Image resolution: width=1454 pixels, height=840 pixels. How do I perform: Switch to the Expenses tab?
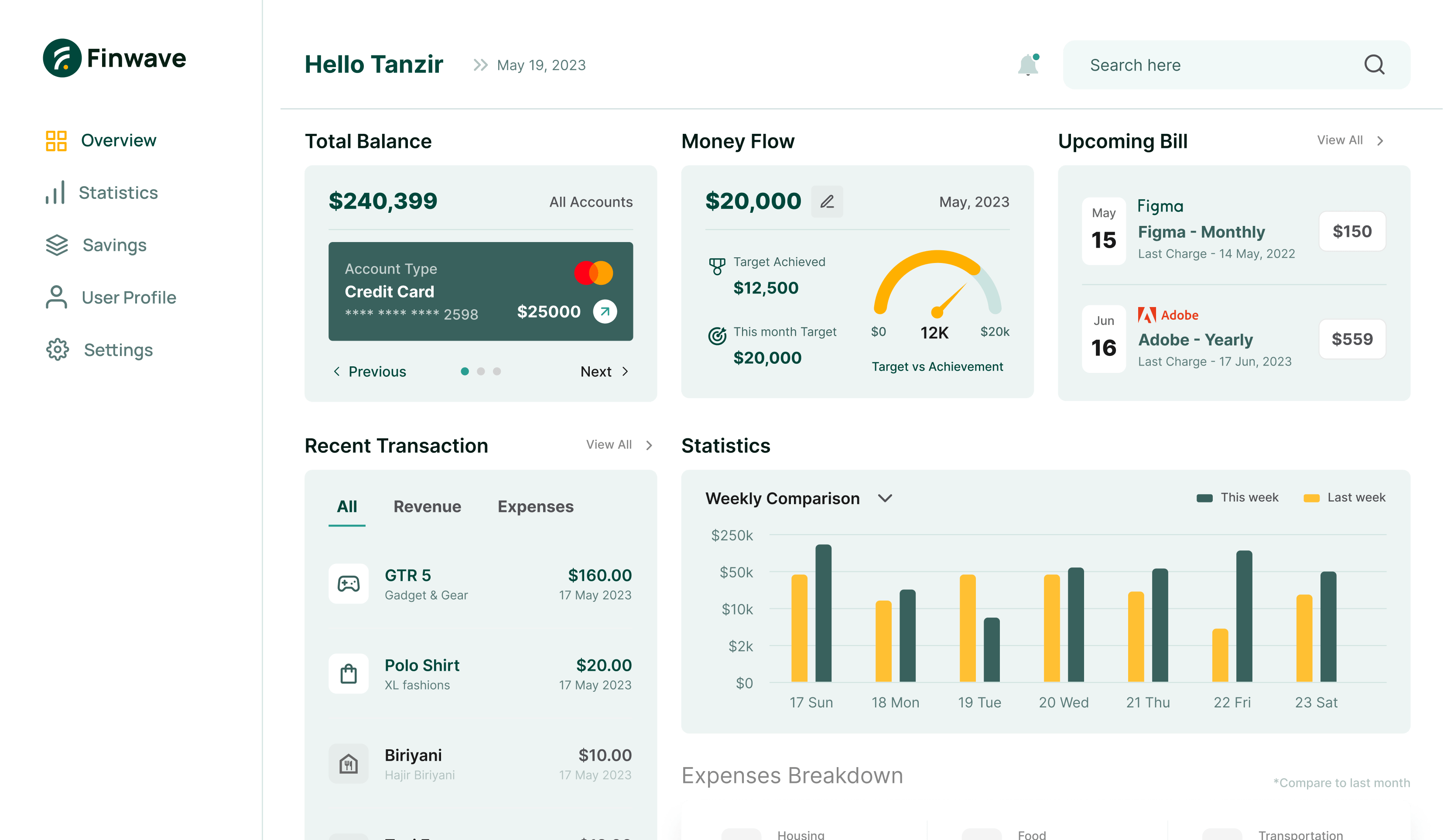click(x=535, y=506)
